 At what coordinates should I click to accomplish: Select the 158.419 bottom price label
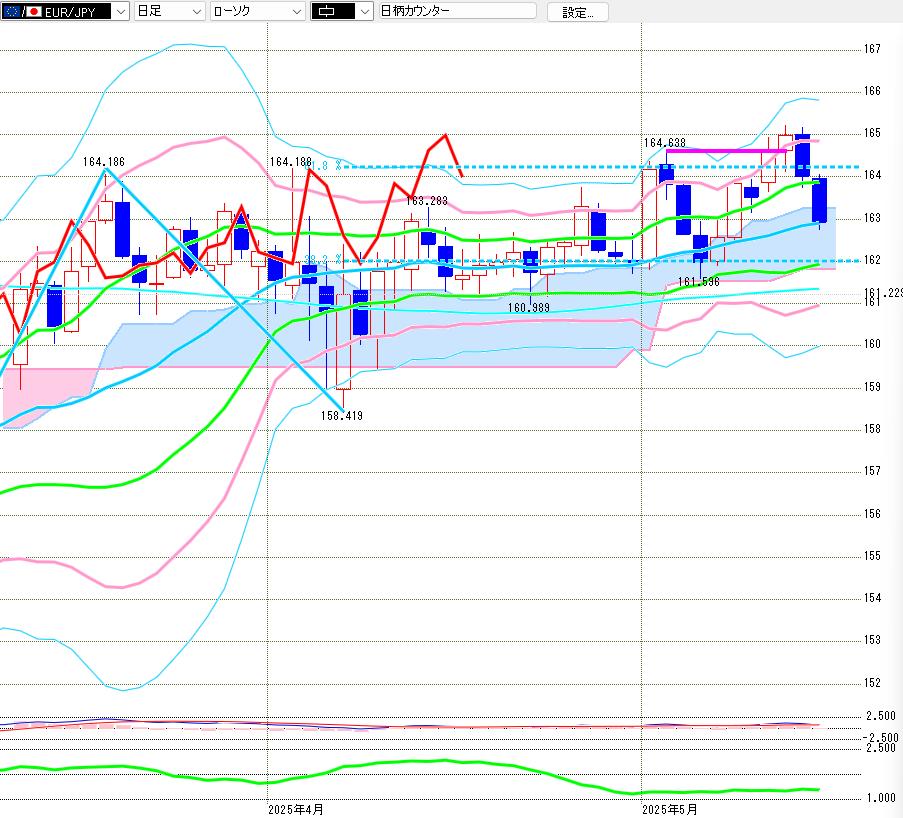[342, 415]
